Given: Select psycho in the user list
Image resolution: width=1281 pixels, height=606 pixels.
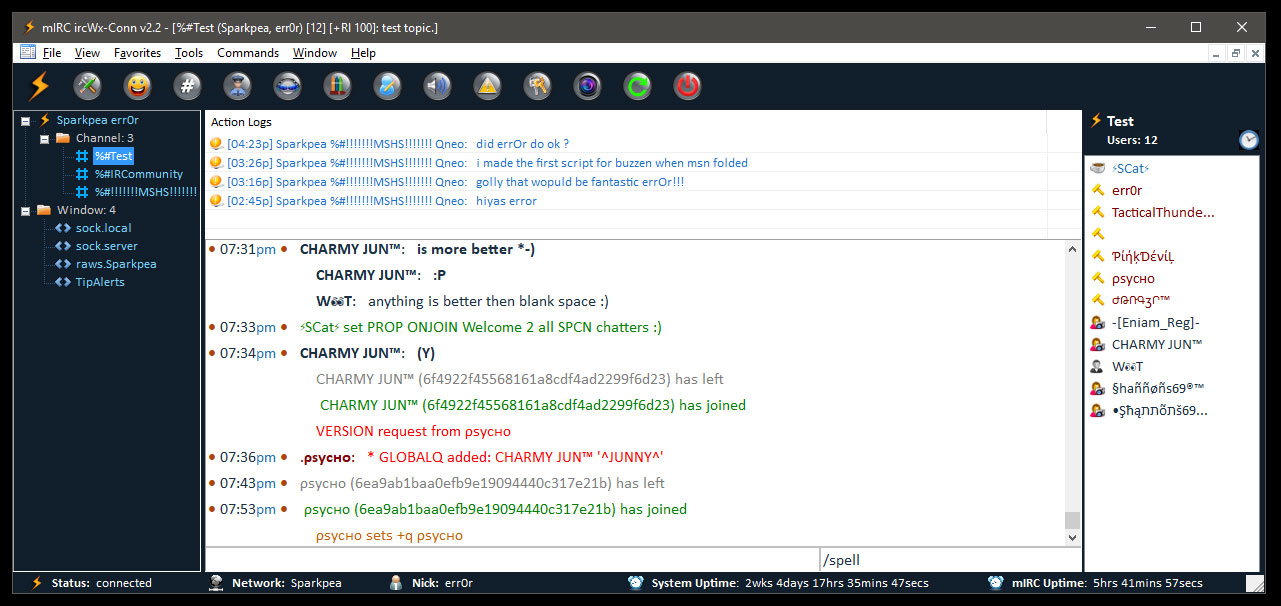Looking at the screenshot, I should click(1133, 278).
